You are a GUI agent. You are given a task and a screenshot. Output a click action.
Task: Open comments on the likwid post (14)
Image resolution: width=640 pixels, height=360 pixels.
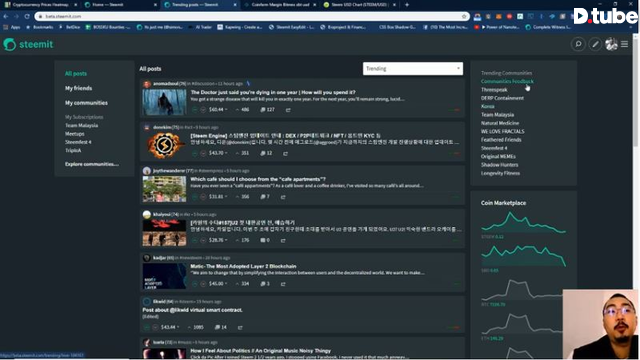(221, 327)
